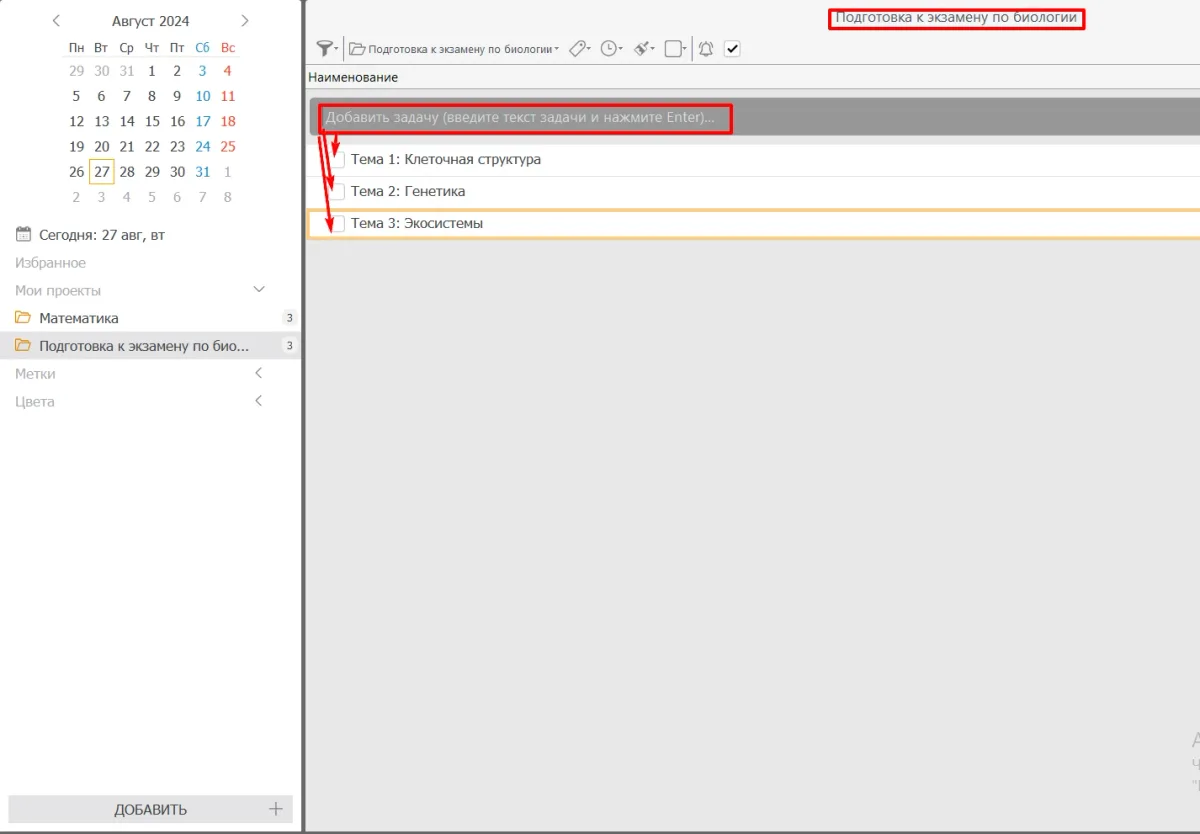Open the project dropdown in toolbar
The width and height of the screenshot is (1200, 834).
pyautogui.click(x=455, y=49)
